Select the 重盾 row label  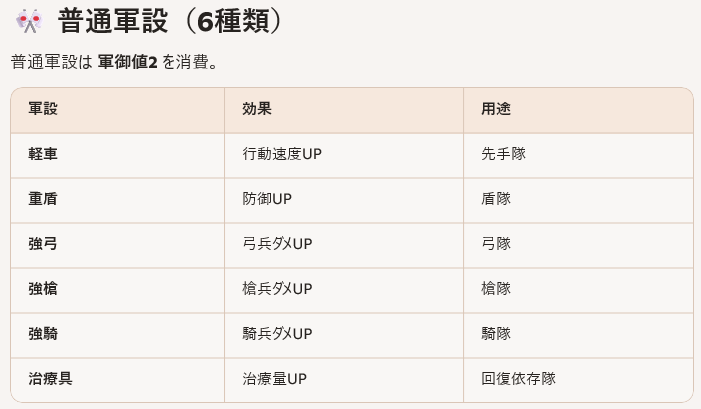43,199
